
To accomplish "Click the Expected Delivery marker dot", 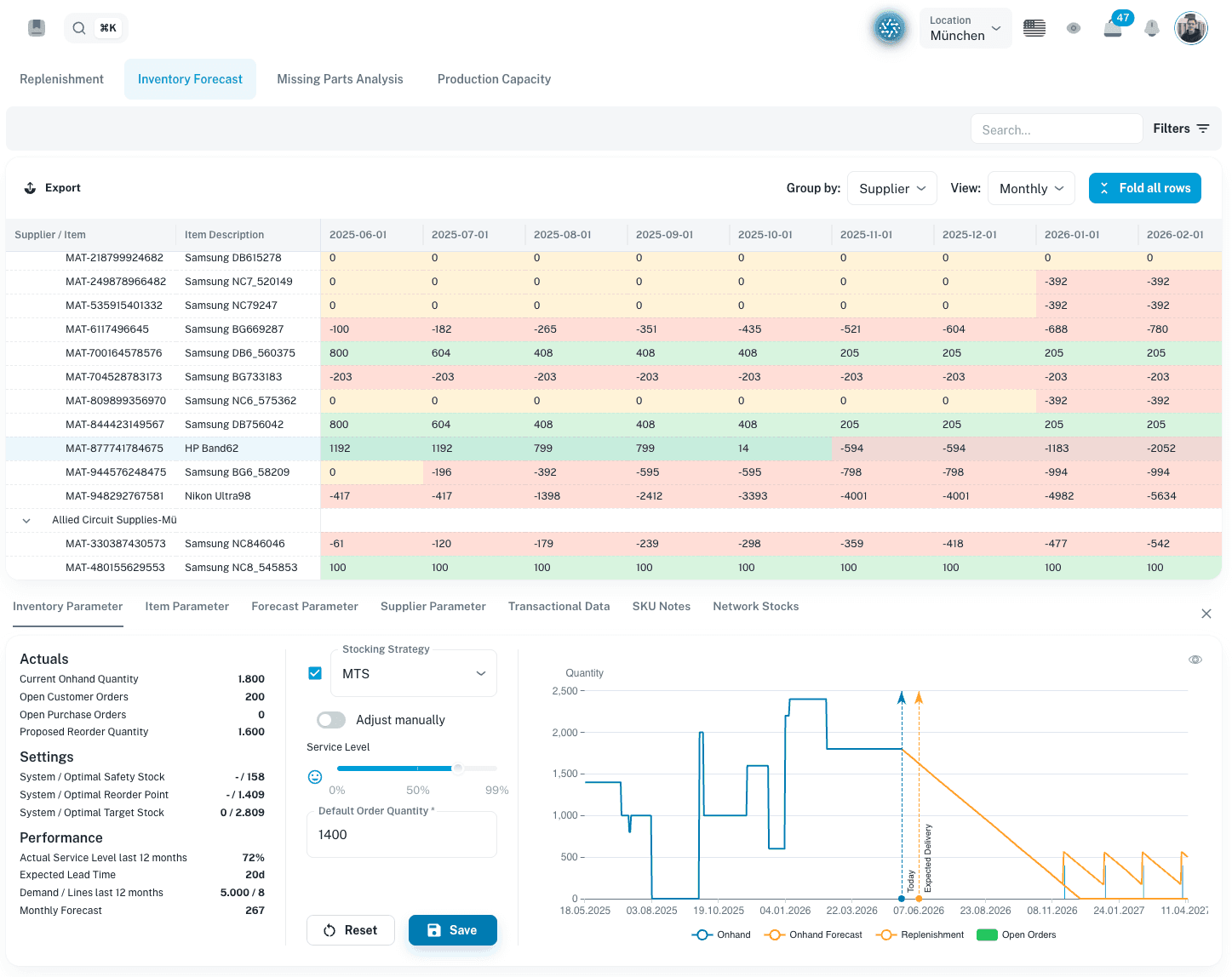I will tap(919, 899).
